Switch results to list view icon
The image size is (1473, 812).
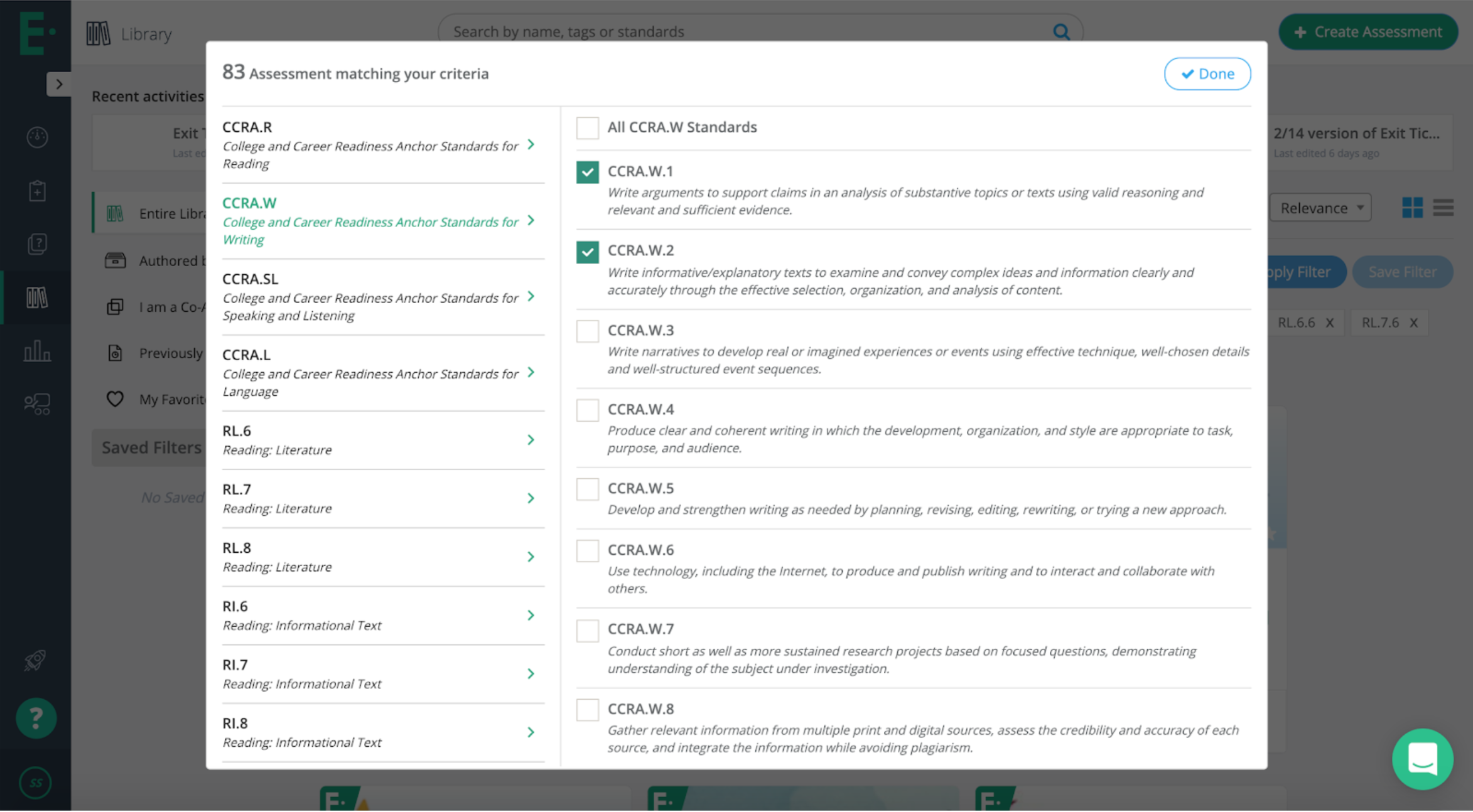point(1443,207)
